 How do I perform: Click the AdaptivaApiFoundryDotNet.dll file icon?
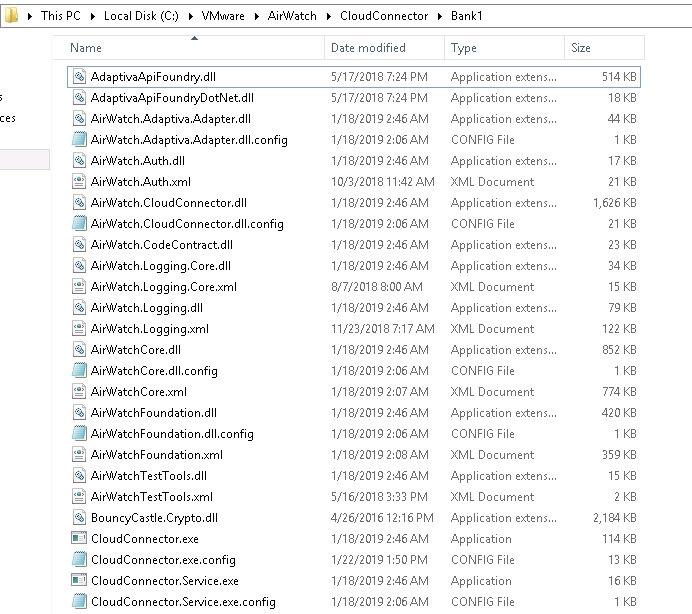click(79, 98)
